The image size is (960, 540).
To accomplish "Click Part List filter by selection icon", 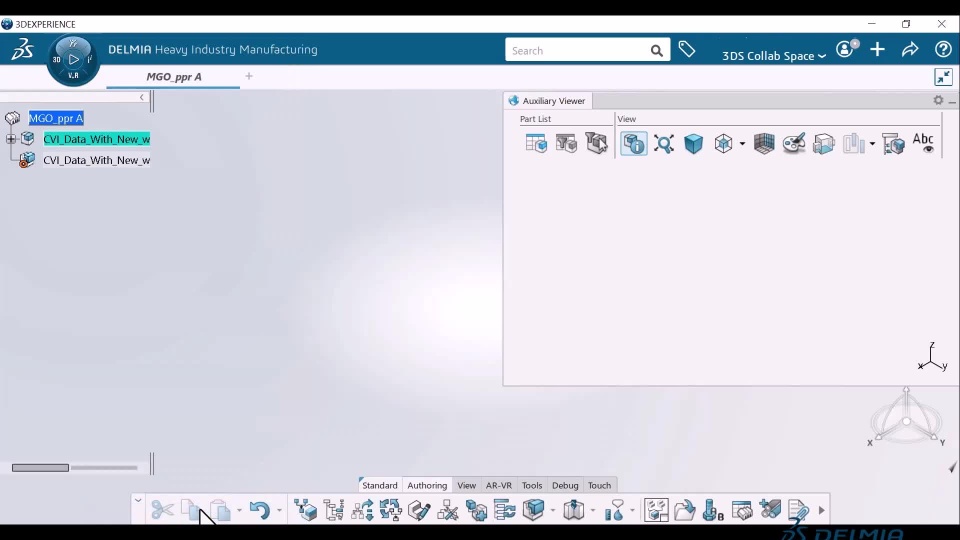I will point(596,143).
